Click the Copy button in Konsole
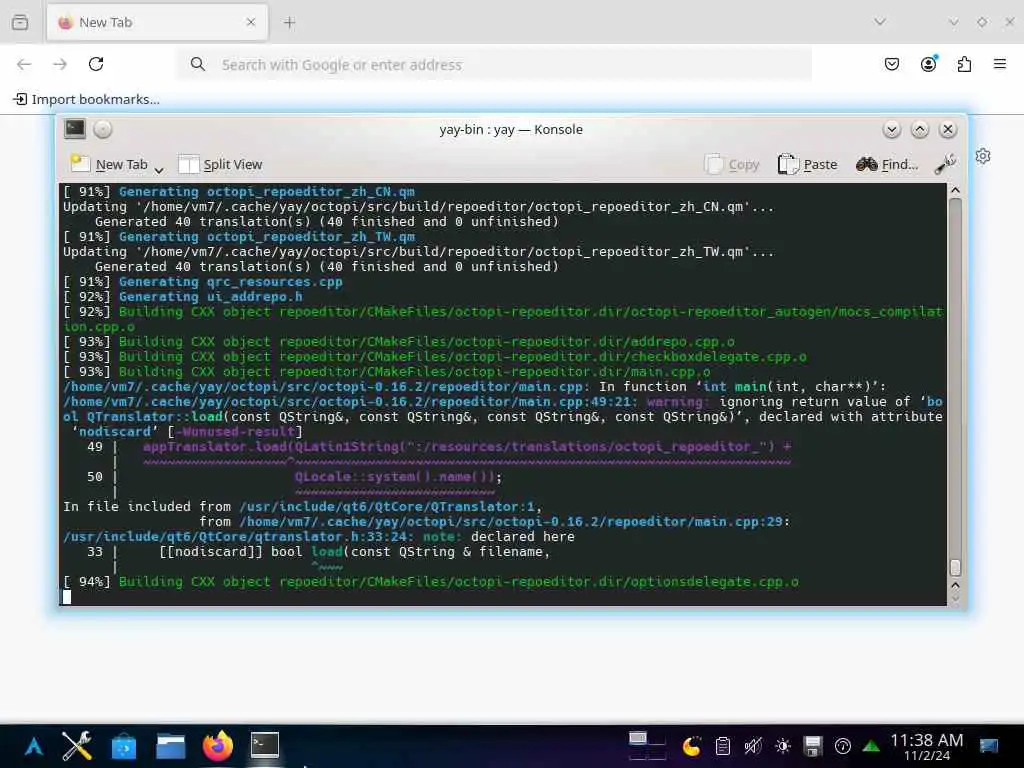1024x768 pixels. pos(732,165)
